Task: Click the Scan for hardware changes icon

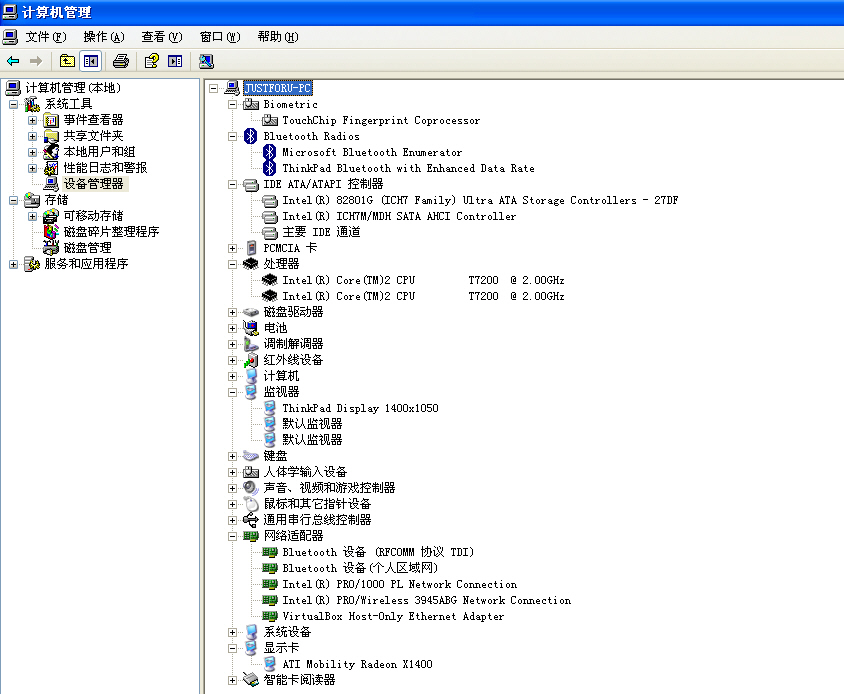Action: [x=206, y=61]
